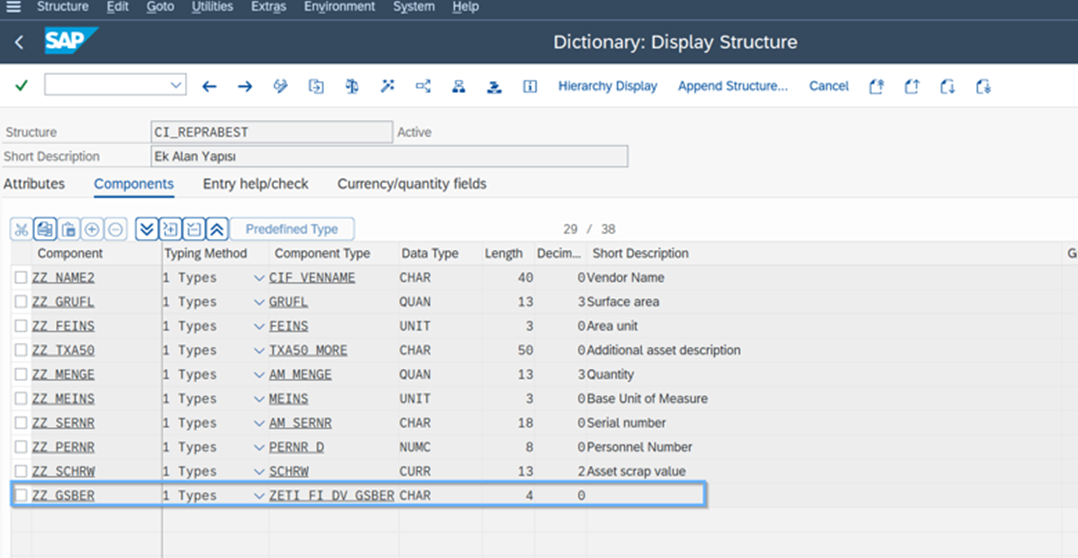
Task: Click the Expand all double-down arrows icon
Action: [x=147, y=229]
